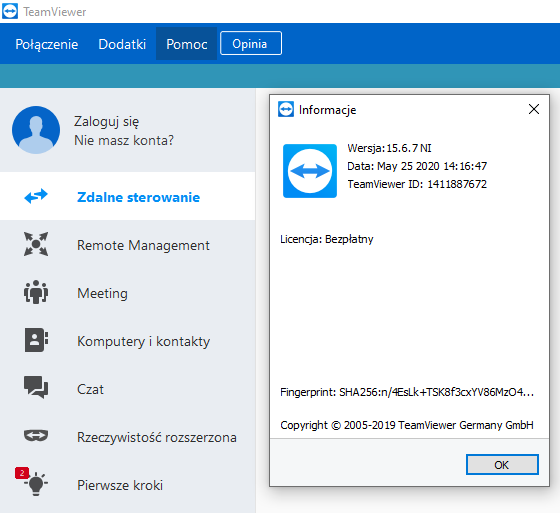Open the Remote Management tab label
560x513 pixels.
pyautogui.click(x=143, y=245)
